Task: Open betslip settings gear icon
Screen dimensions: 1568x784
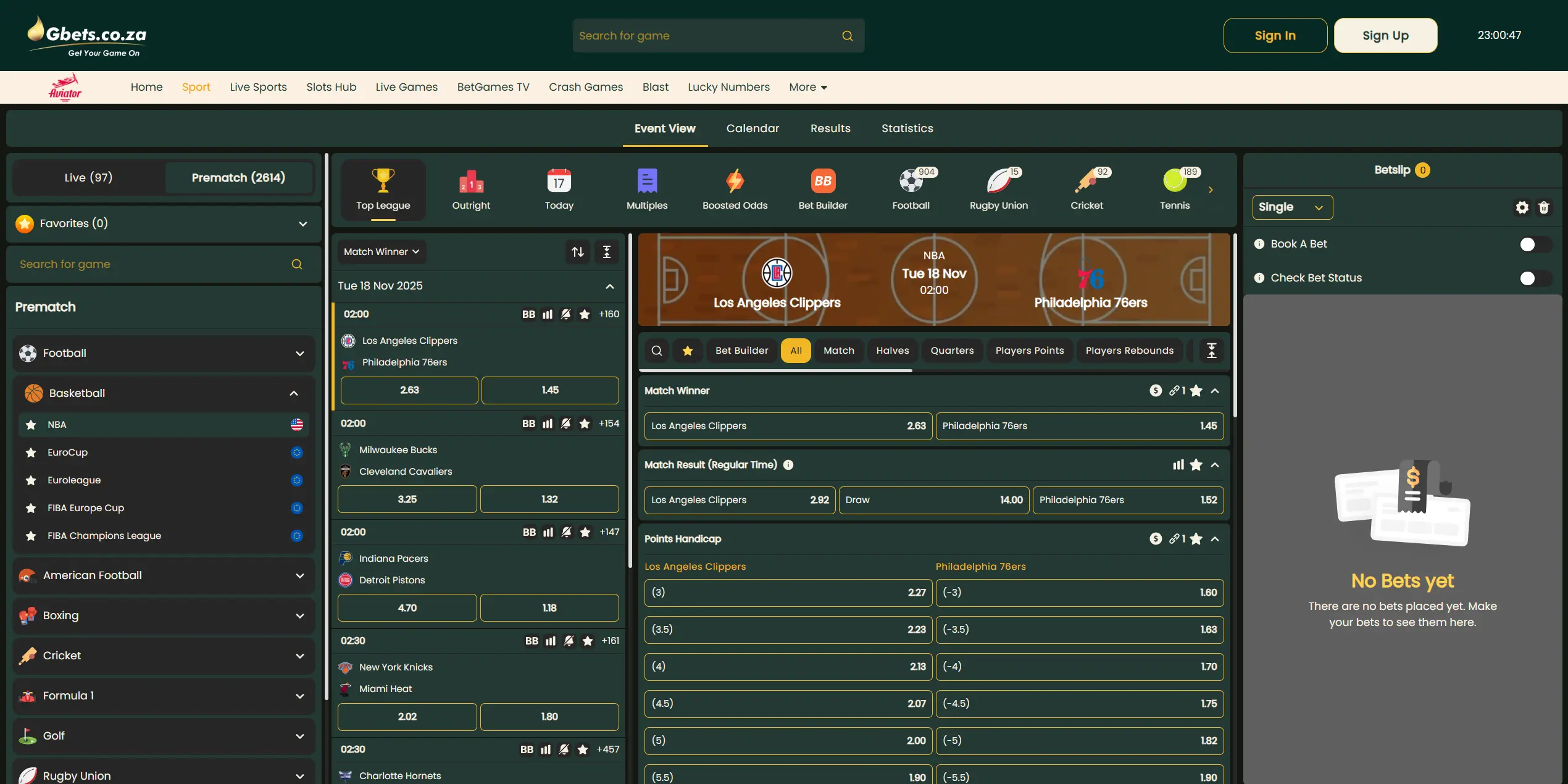Action: tap(1522, 207)
